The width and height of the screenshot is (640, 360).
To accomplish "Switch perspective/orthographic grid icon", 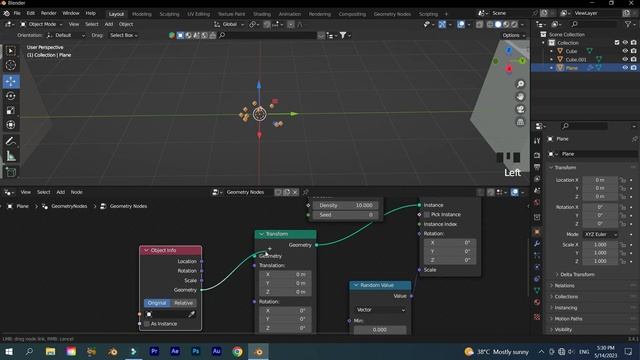I will point(520,122).
